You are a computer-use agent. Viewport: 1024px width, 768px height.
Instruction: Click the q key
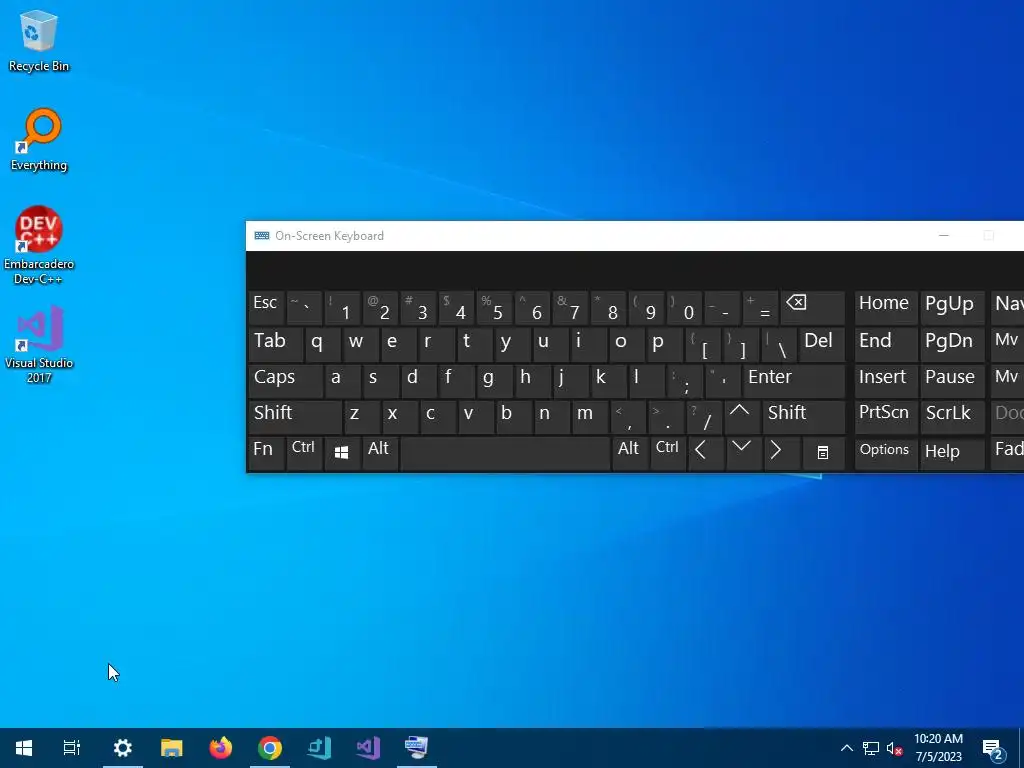[323, 344]
